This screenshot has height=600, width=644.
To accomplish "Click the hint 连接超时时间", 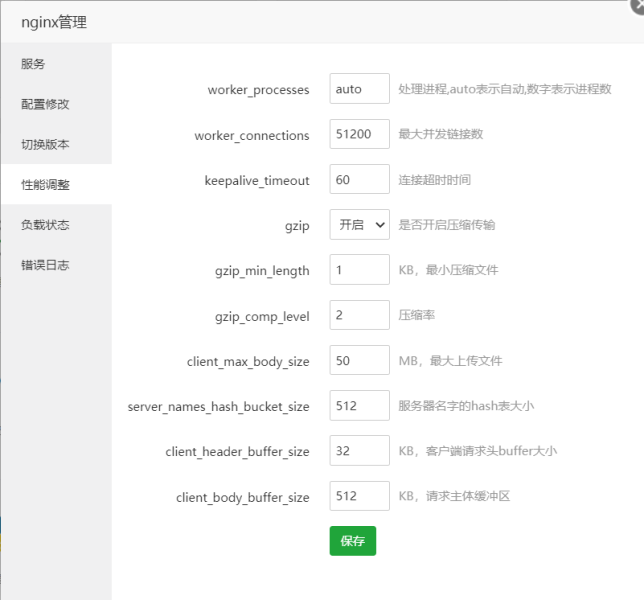I will click(435, 179).
